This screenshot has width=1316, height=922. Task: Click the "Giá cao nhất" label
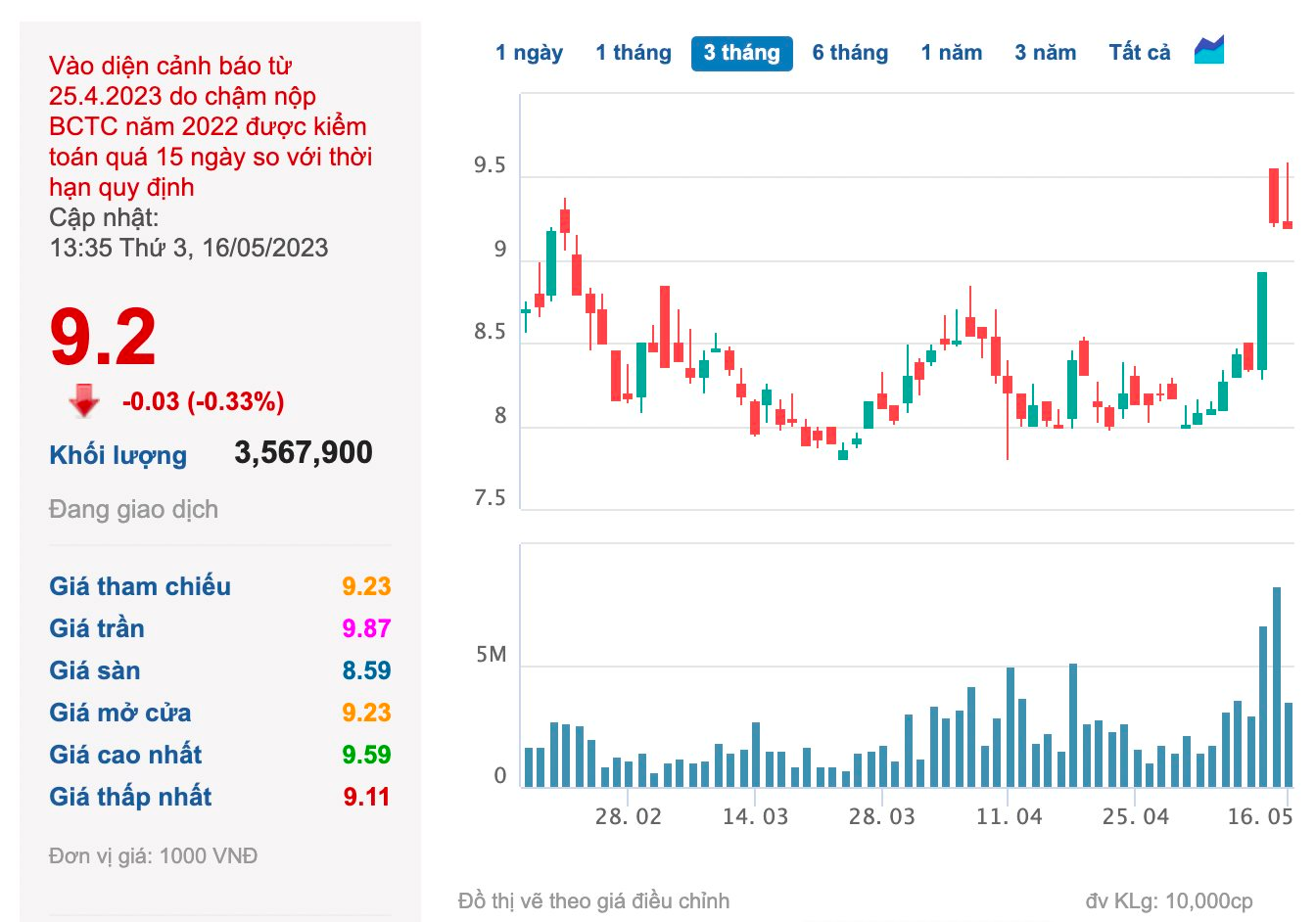point(125,755)
